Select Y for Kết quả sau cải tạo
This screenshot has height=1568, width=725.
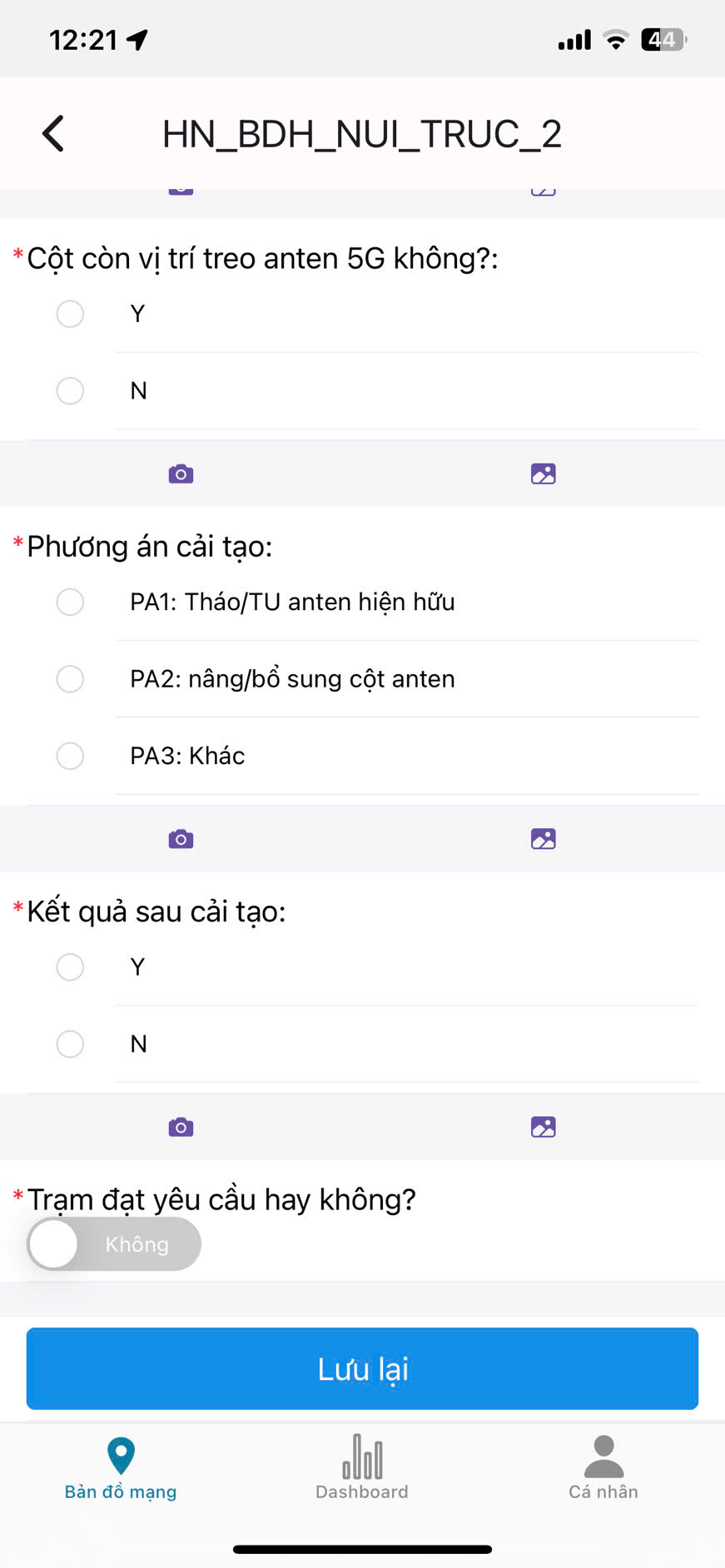pos(70,967)
